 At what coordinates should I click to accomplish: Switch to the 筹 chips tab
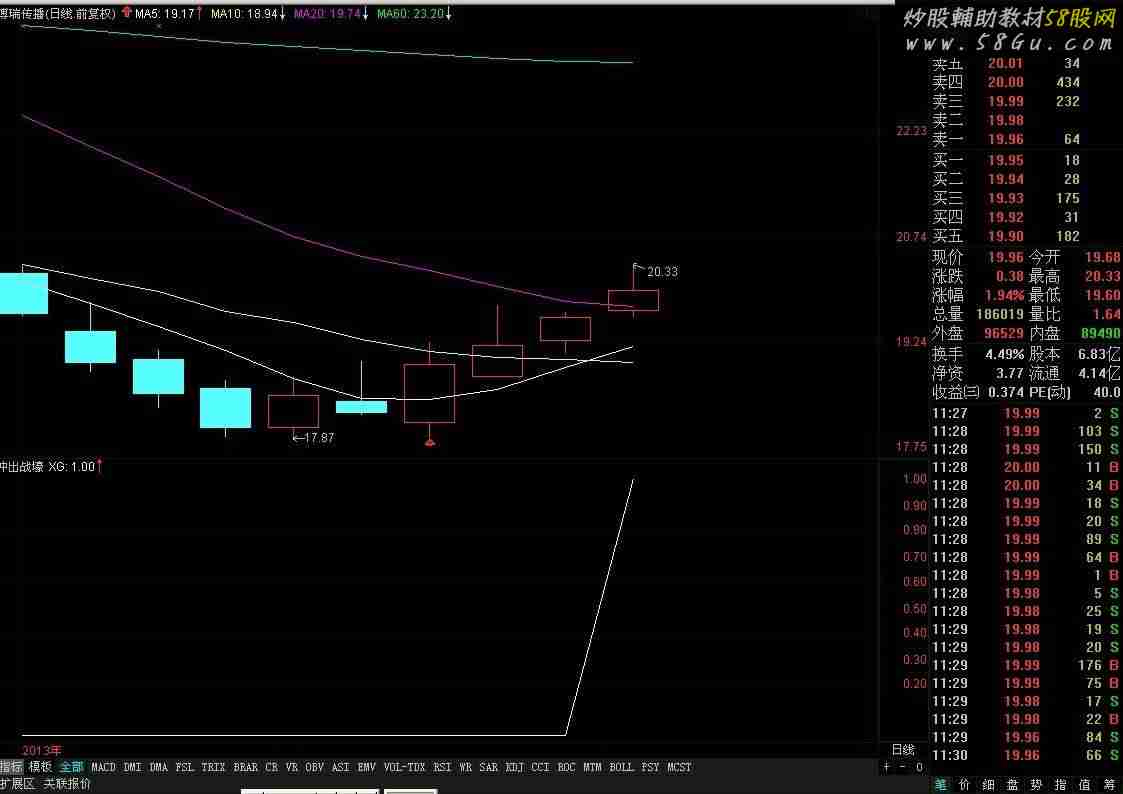[1109, 785]
